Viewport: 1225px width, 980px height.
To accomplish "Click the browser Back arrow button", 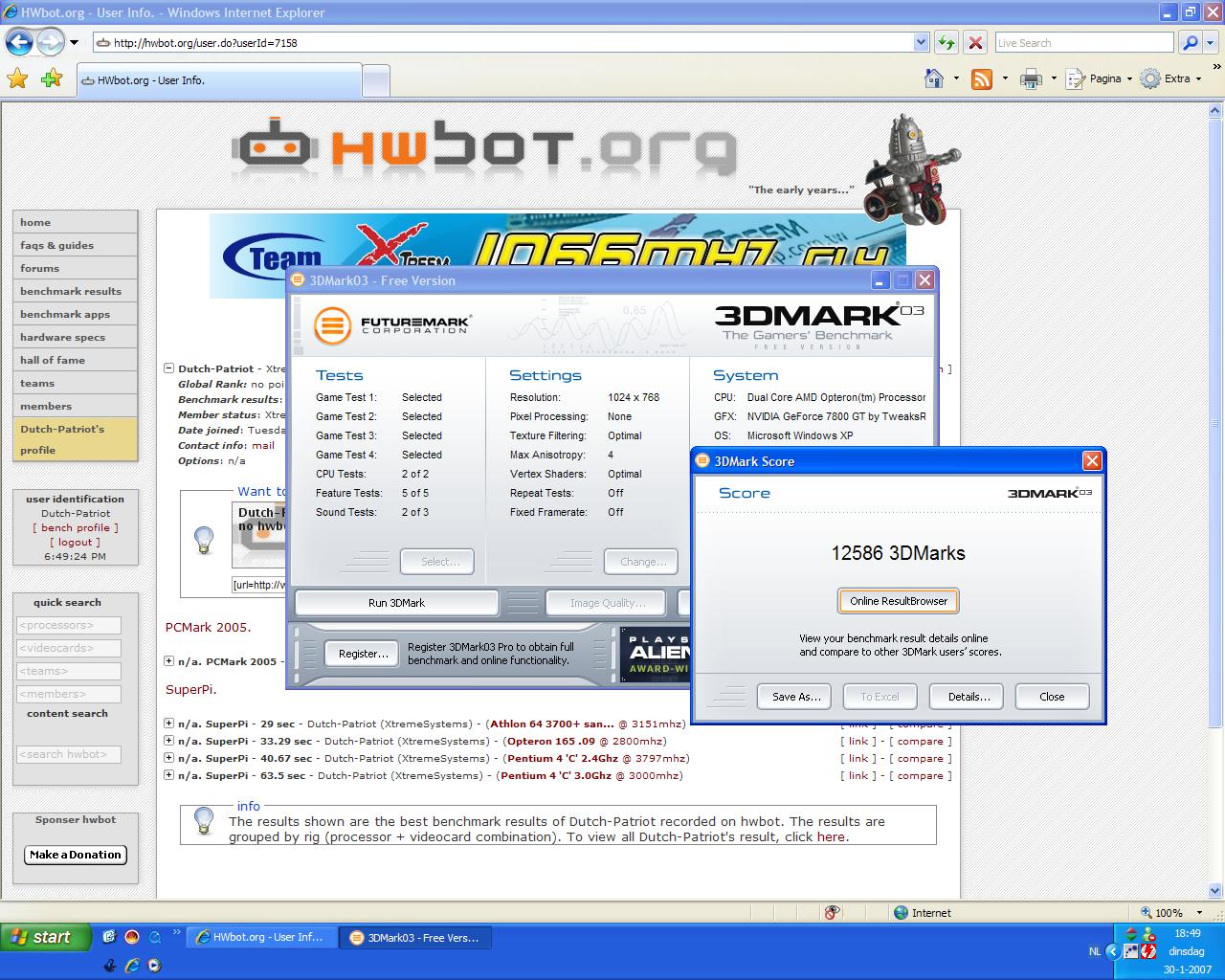I will coord(19,42).
